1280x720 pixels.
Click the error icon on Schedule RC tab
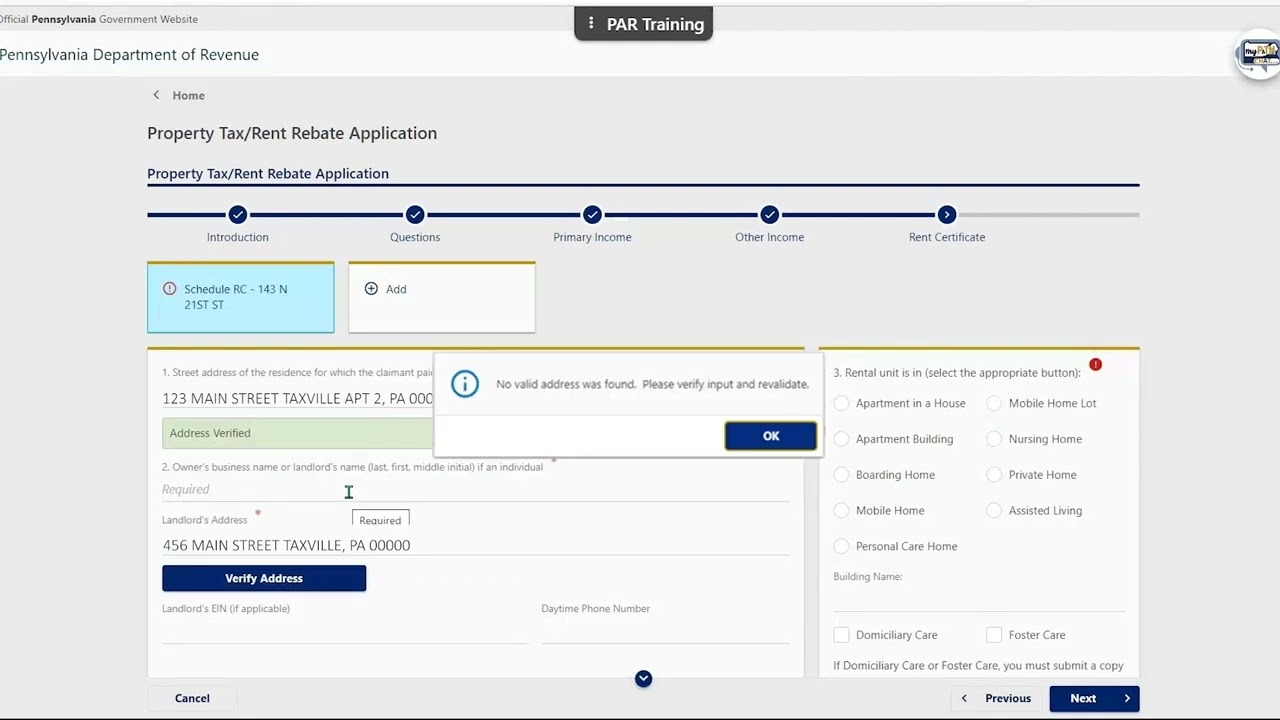[x=169, y=289]
